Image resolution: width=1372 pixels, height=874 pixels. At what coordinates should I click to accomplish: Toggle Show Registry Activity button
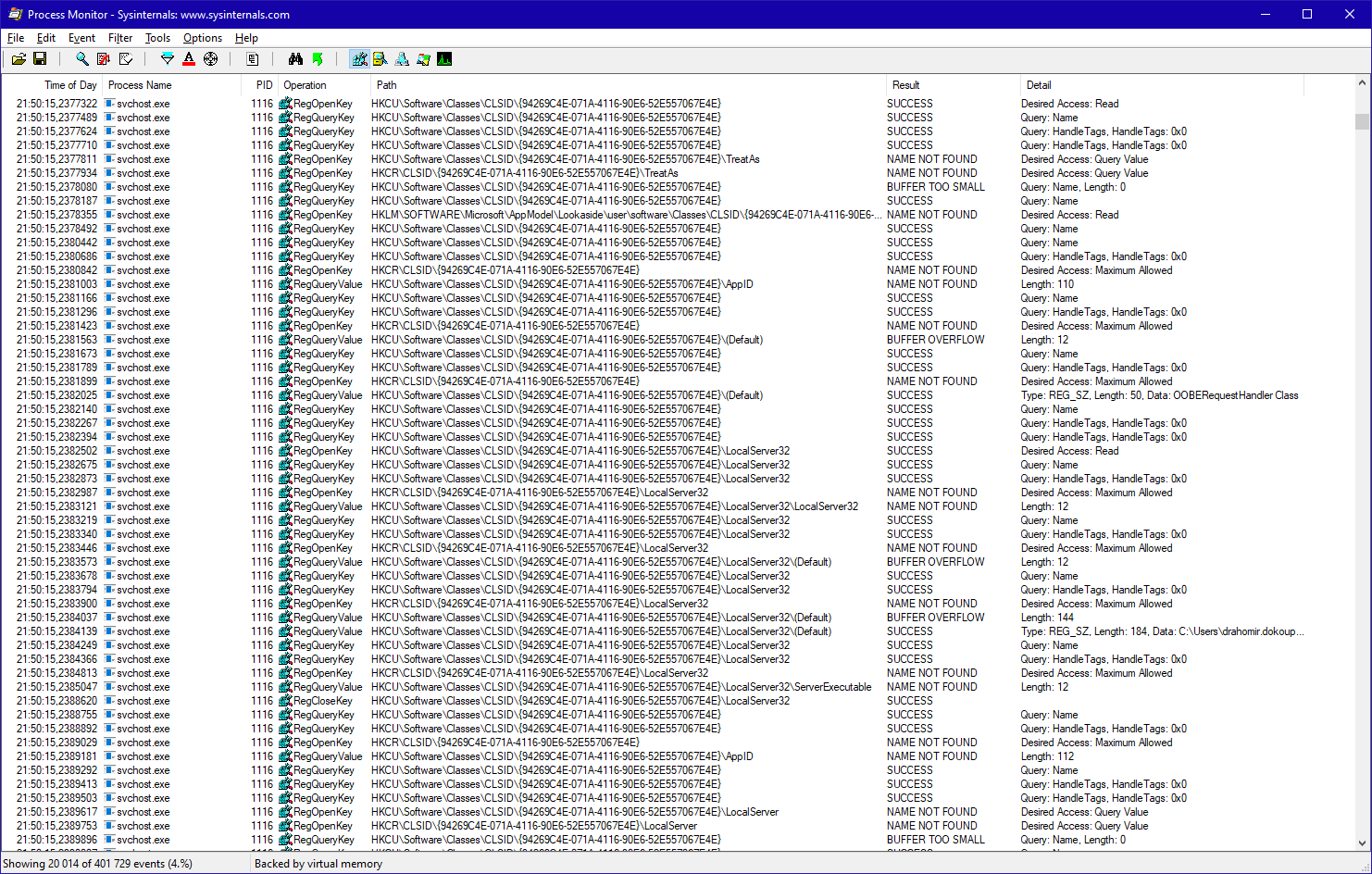tap(359, 59)
